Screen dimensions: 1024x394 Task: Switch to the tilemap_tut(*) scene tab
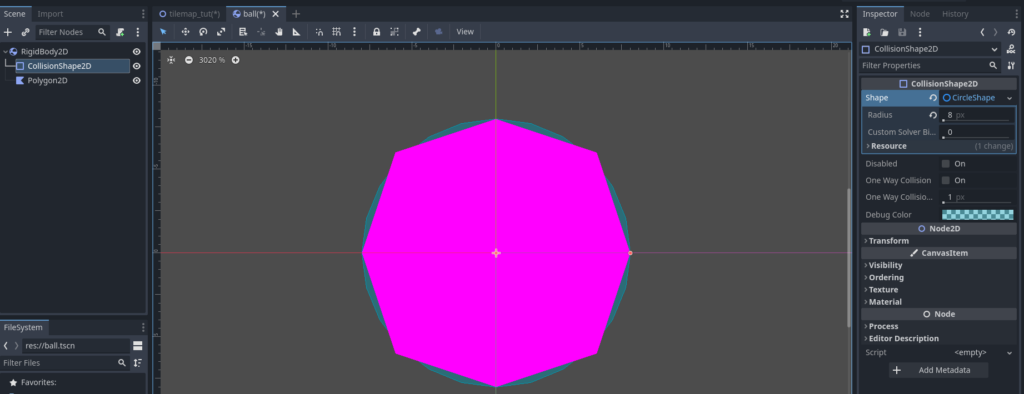[x=190, y=14]
